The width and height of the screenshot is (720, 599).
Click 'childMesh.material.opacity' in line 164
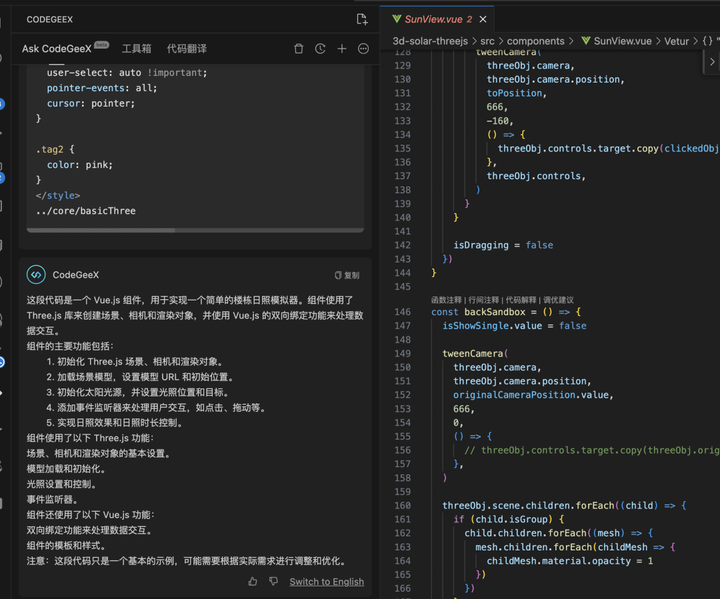[558, 561]
